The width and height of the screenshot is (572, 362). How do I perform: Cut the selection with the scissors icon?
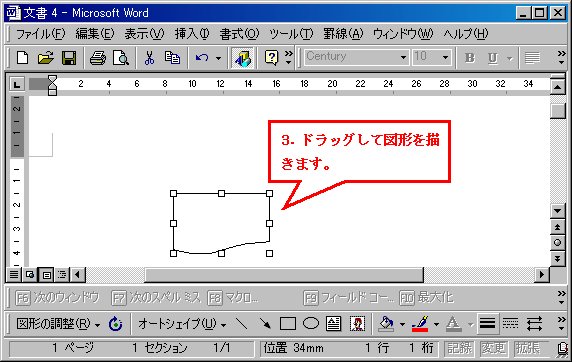coord(149,58)
